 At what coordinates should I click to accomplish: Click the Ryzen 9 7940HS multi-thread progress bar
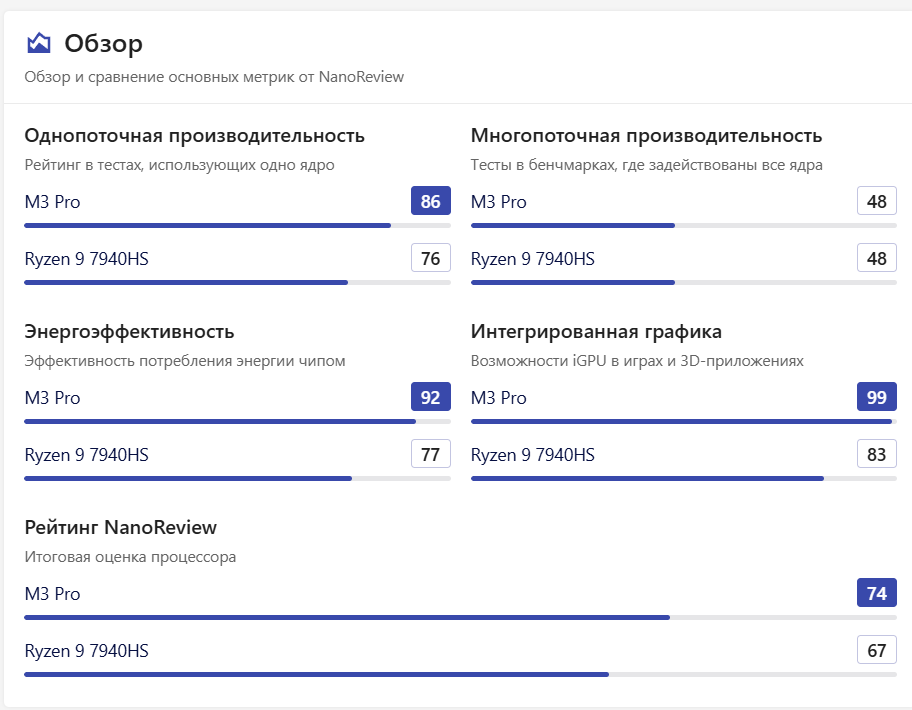point(683,283)
